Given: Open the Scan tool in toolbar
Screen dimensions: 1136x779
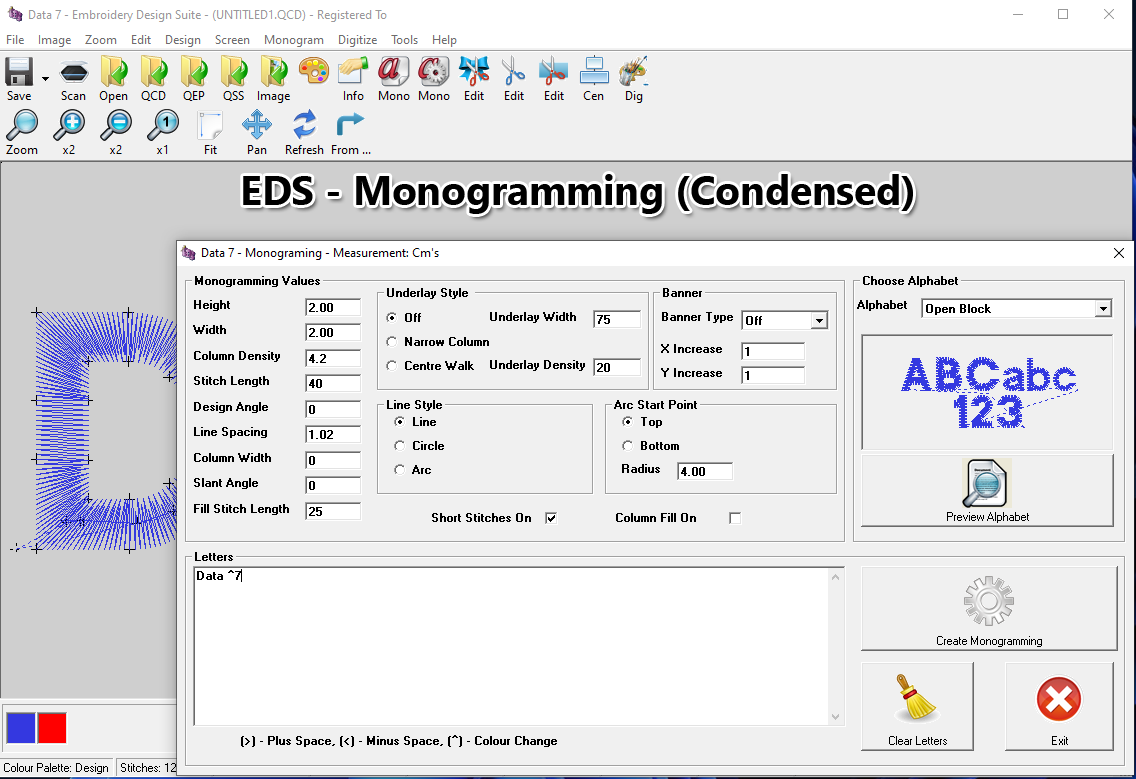Looking at the screenshot, I should coord(73,72).
